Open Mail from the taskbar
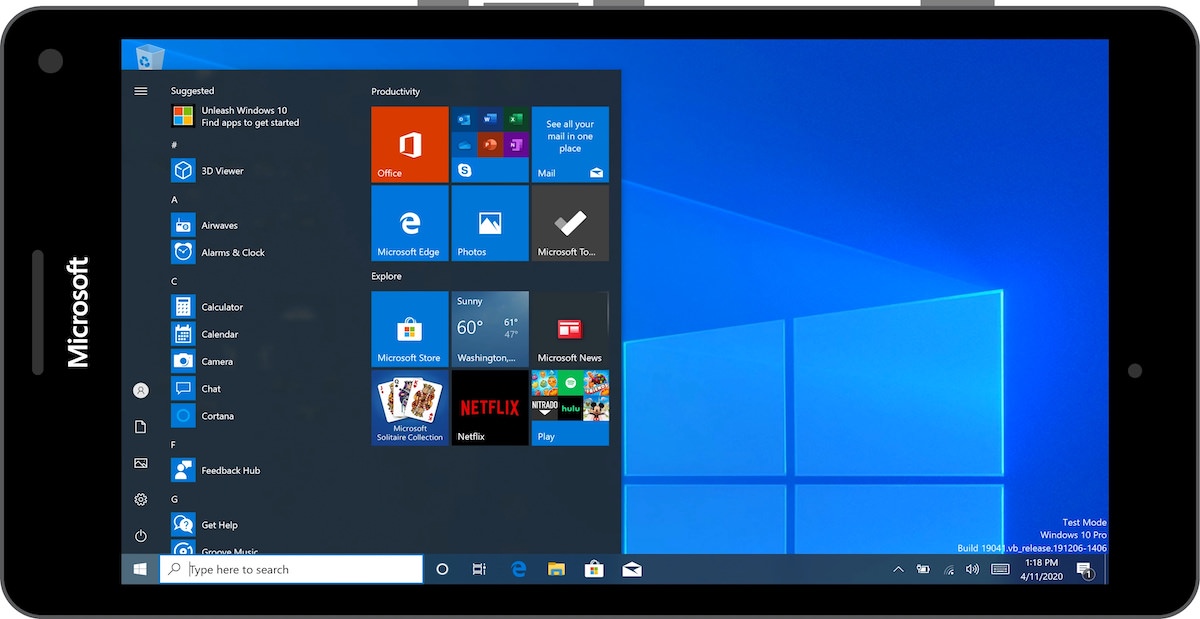Image resolution: width=1200 pixels, height=619 pixels. pyautogui.click(x=632, y=569)
